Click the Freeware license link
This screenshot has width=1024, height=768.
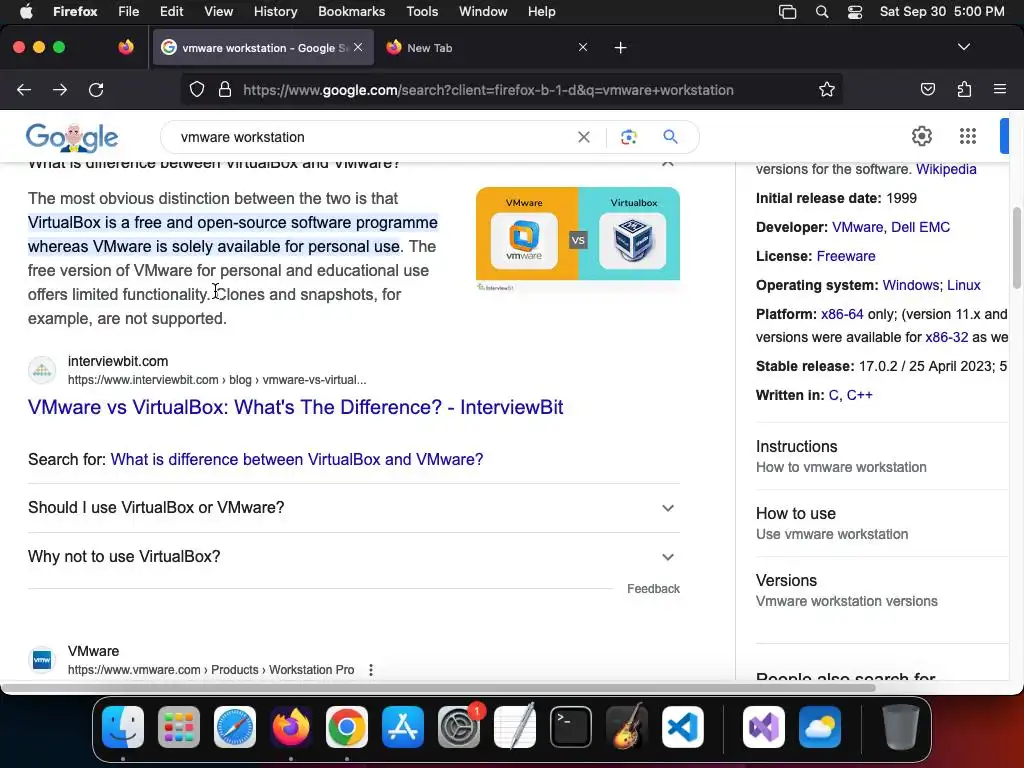[846, 257]
